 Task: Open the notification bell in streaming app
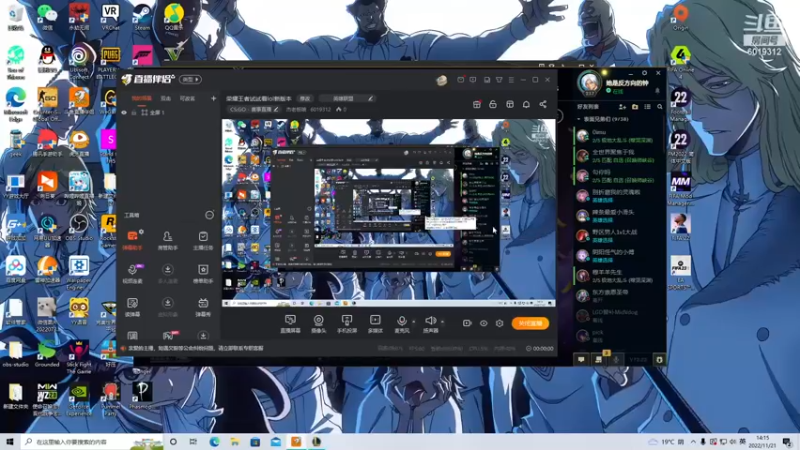(526, 104)
